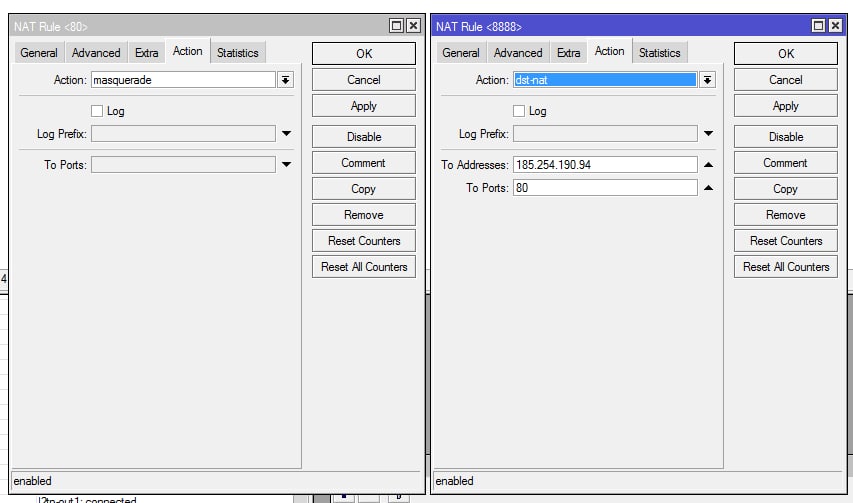
Task: Click 'enabled' status in NAT Rule <8888>
Action: coord(454,481)
